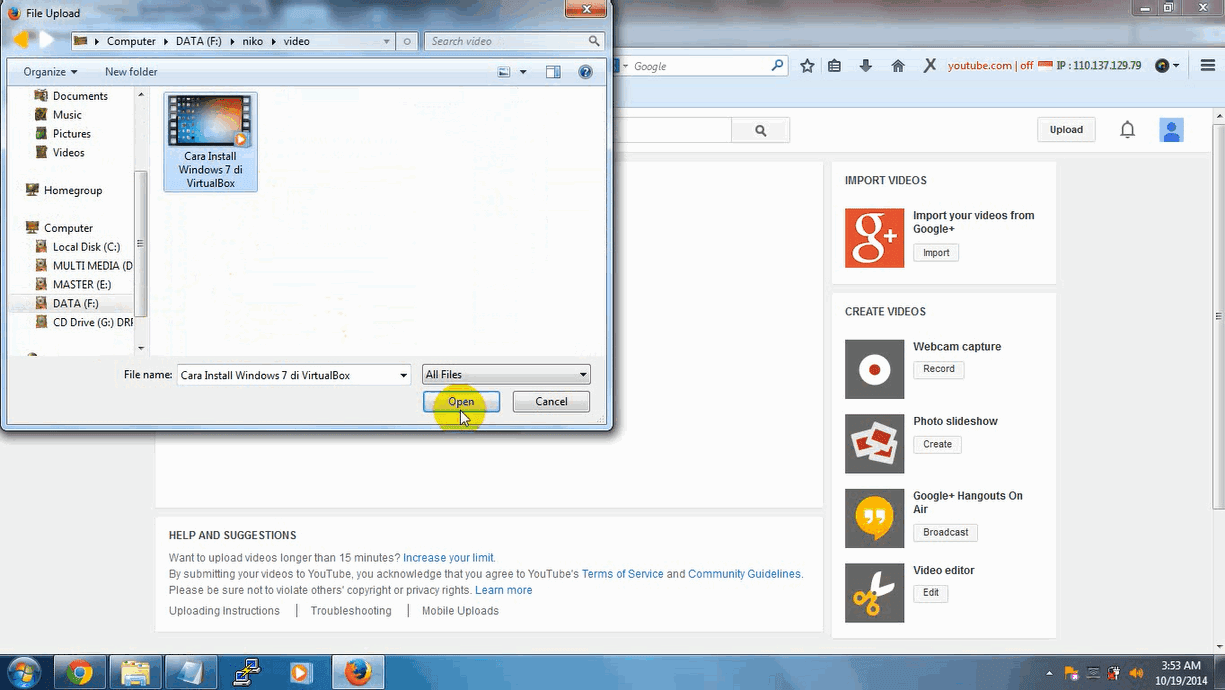The image size is (1225, 690).
Task: Open the YouTube notifications bell icon
Action: tap(1127, 129)
